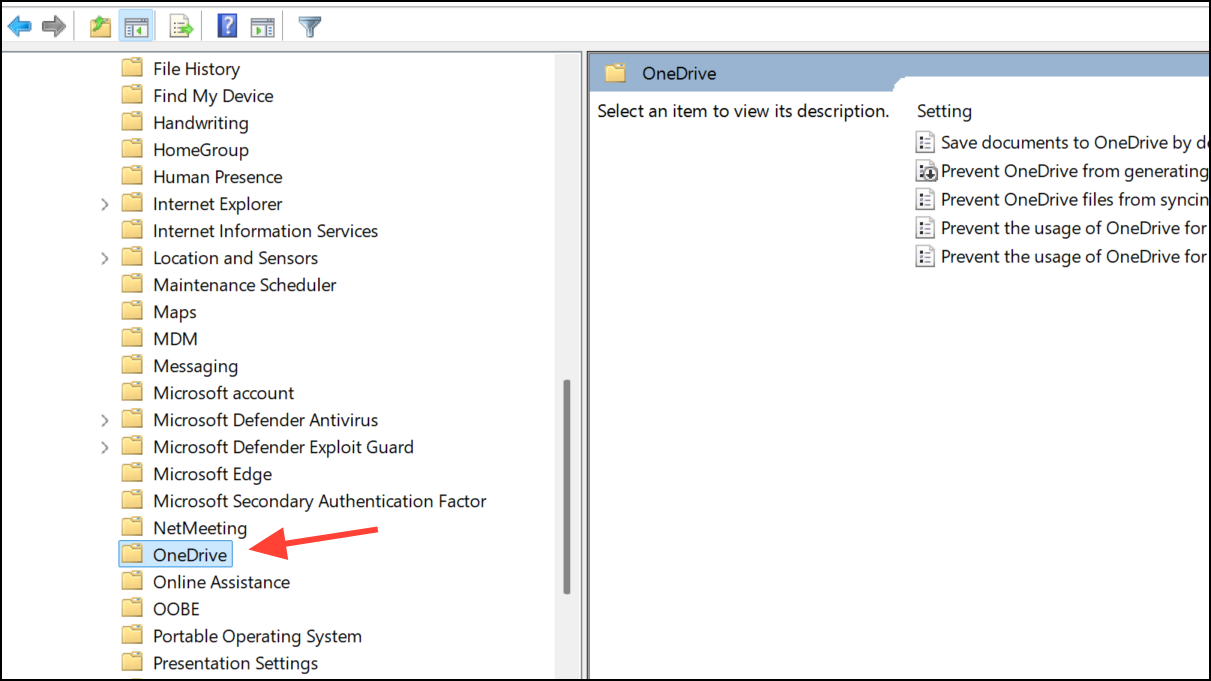Sort by the Setting column header
Image resolution: width=1211 pixels, height=681 pixels.
(944, 111)
